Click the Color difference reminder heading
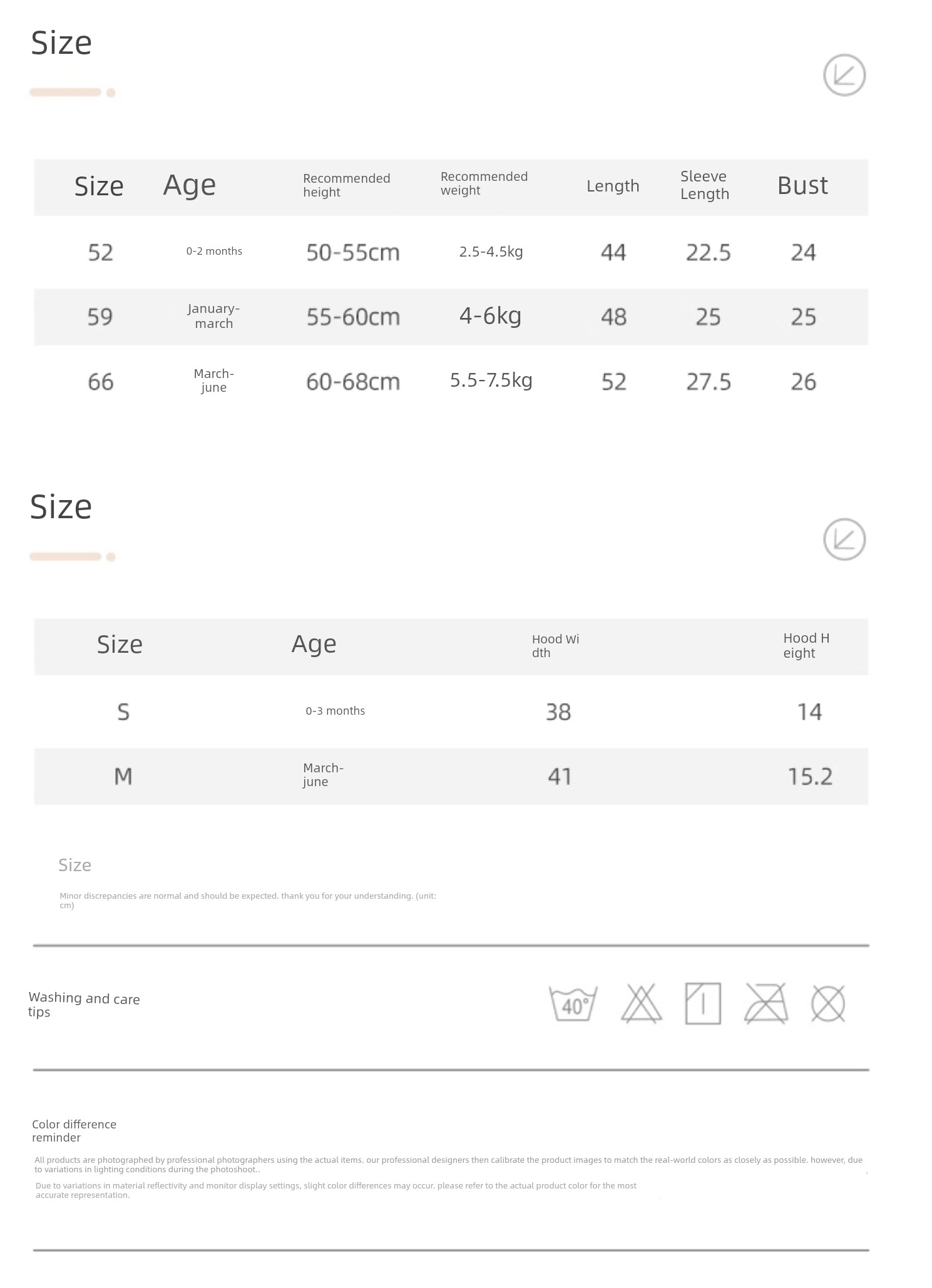The height and width of the screenshot is (1288, 932). [74, 1131]
